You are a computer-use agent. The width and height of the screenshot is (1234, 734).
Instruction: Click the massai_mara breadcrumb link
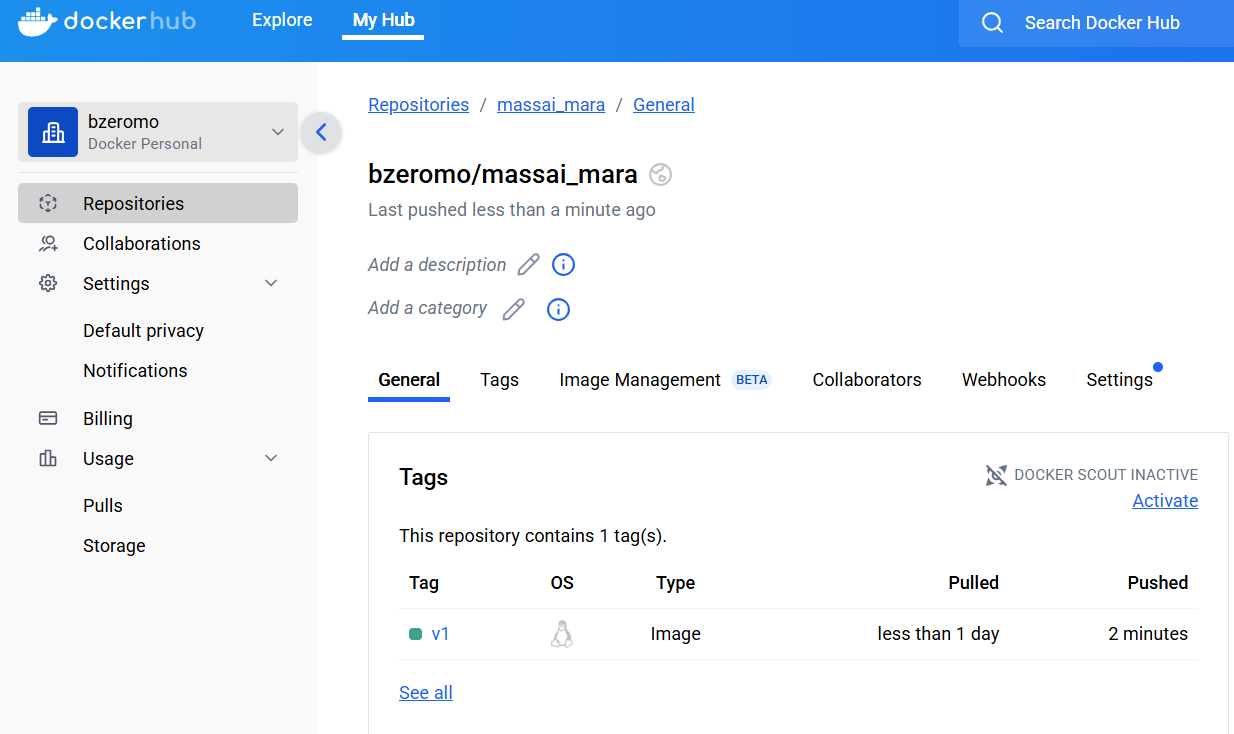coord(551,105)
